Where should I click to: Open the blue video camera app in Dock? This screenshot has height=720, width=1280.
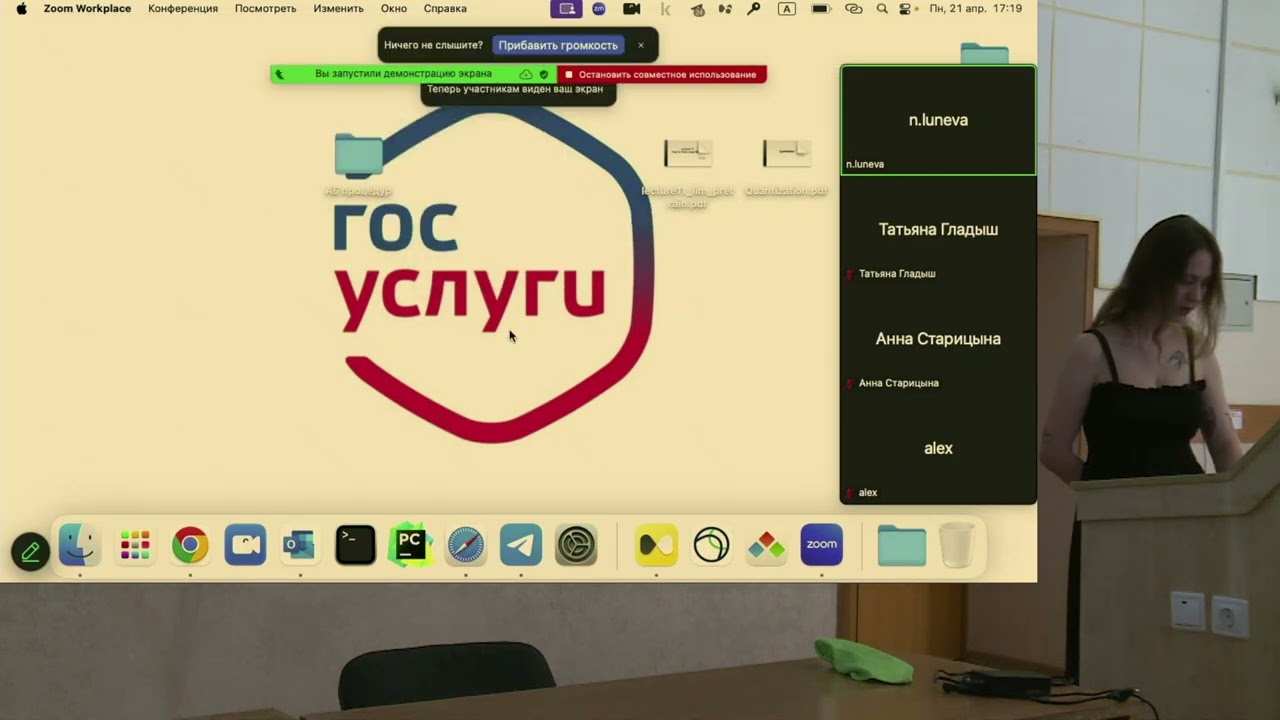pyautogui.click(x=245, y=545)
